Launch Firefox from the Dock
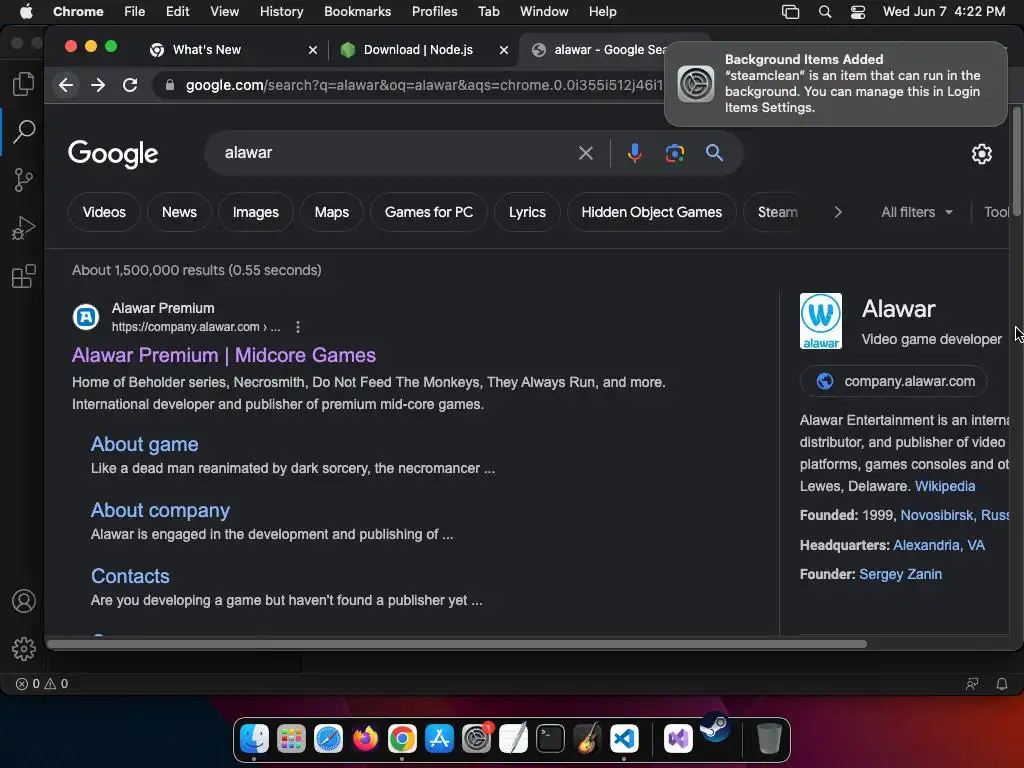Viewport: 1024px width, 768px height. [x=365, y=739]
